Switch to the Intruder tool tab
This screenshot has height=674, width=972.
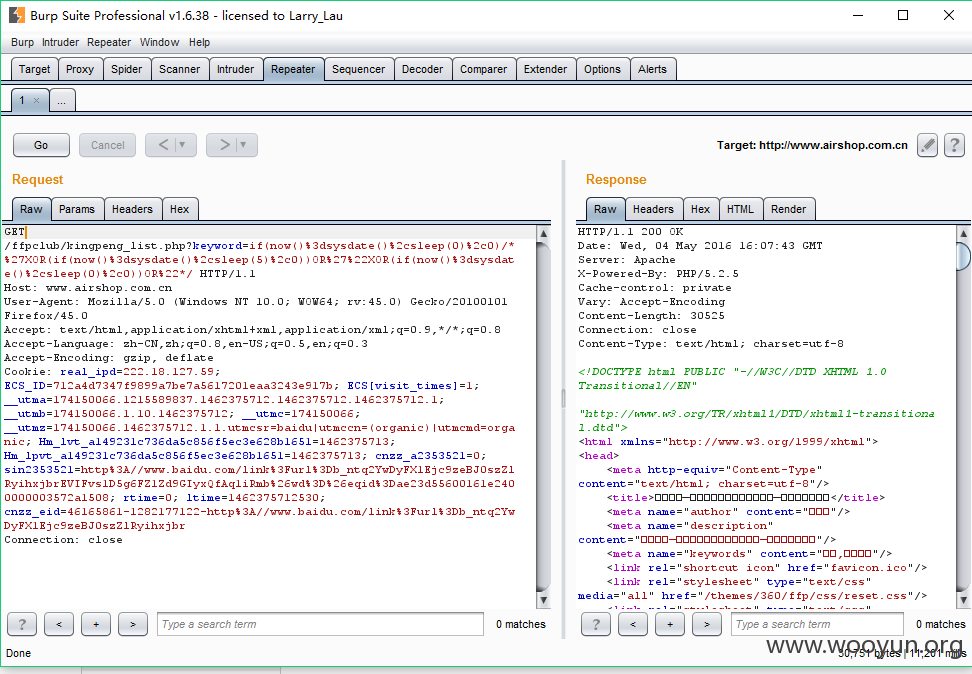(235, 69)
